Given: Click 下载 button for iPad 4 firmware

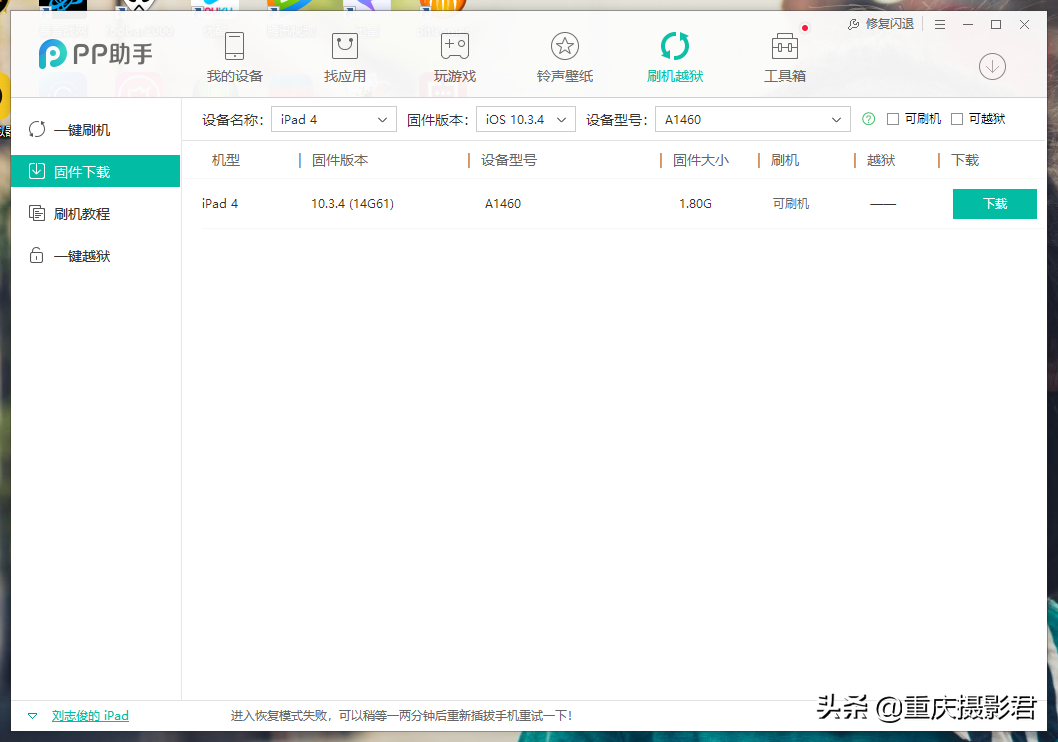Looking at the screenshot, I should 995,204.
